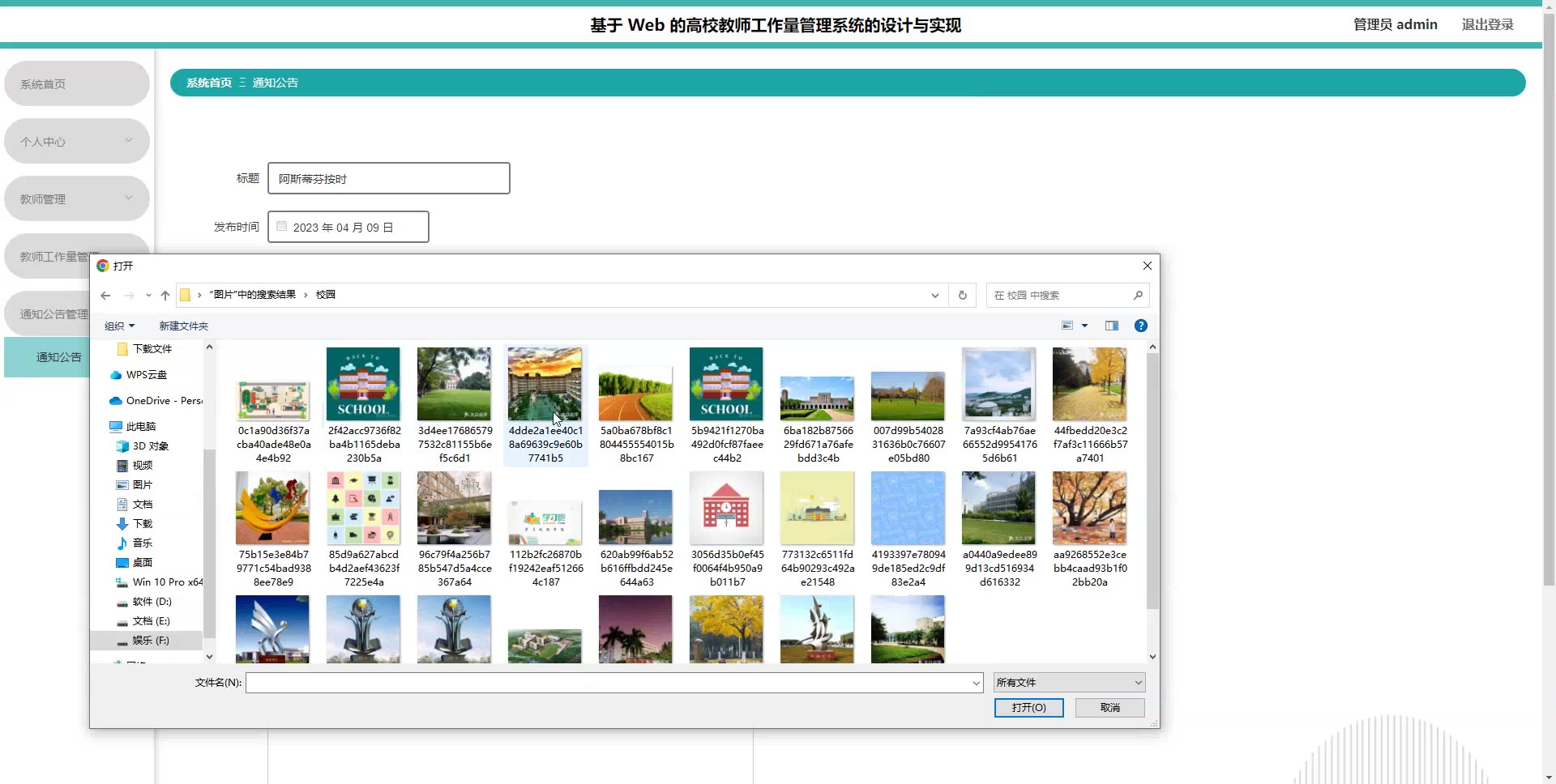Click 新建文件夹 button
Screen dimensions: 1556x784
click(x=184, y=326)
